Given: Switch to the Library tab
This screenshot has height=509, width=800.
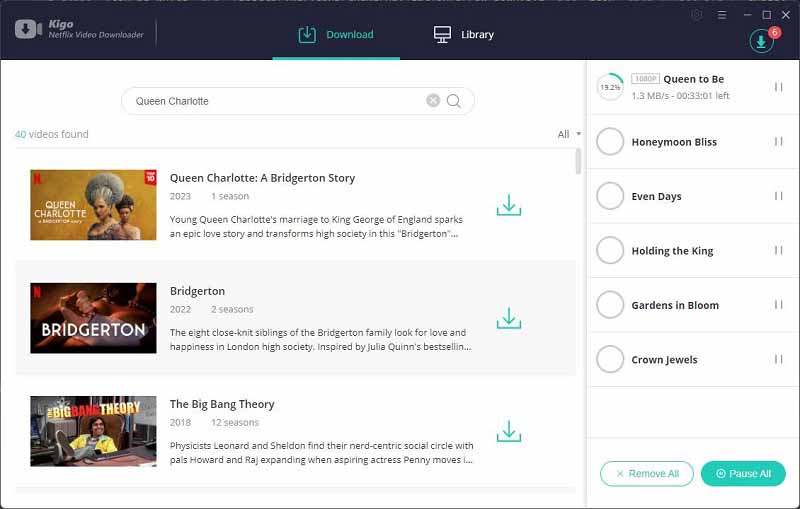Looking at the screenshot, I should click(x=464, y=35).
